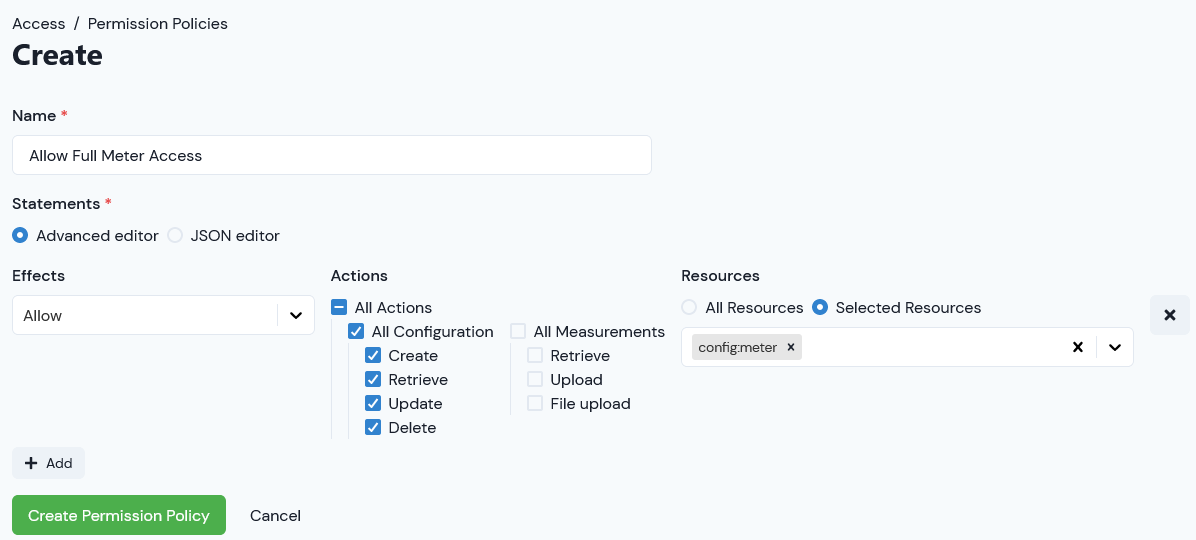The height and width of the screenshot is (540, 1196).
Task: Click the Actions column heading
Action: point(359,275)
